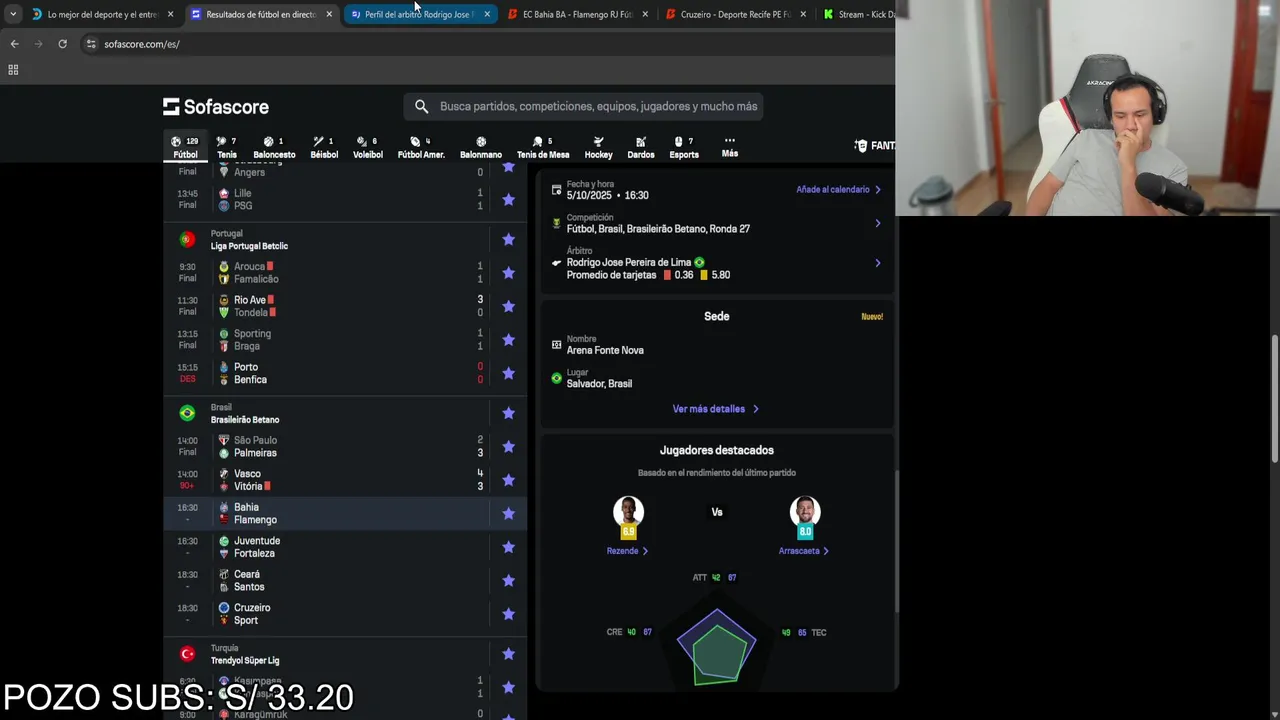This screenshot has width=1280, height=720.
Task: Toggle favorite star for Trendyol Süper Lig
Action: [508, 654]
